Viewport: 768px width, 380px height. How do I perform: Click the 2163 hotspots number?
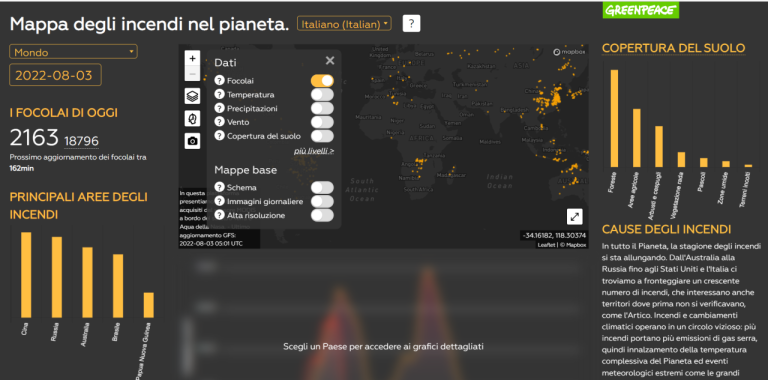tap(34, 138)
